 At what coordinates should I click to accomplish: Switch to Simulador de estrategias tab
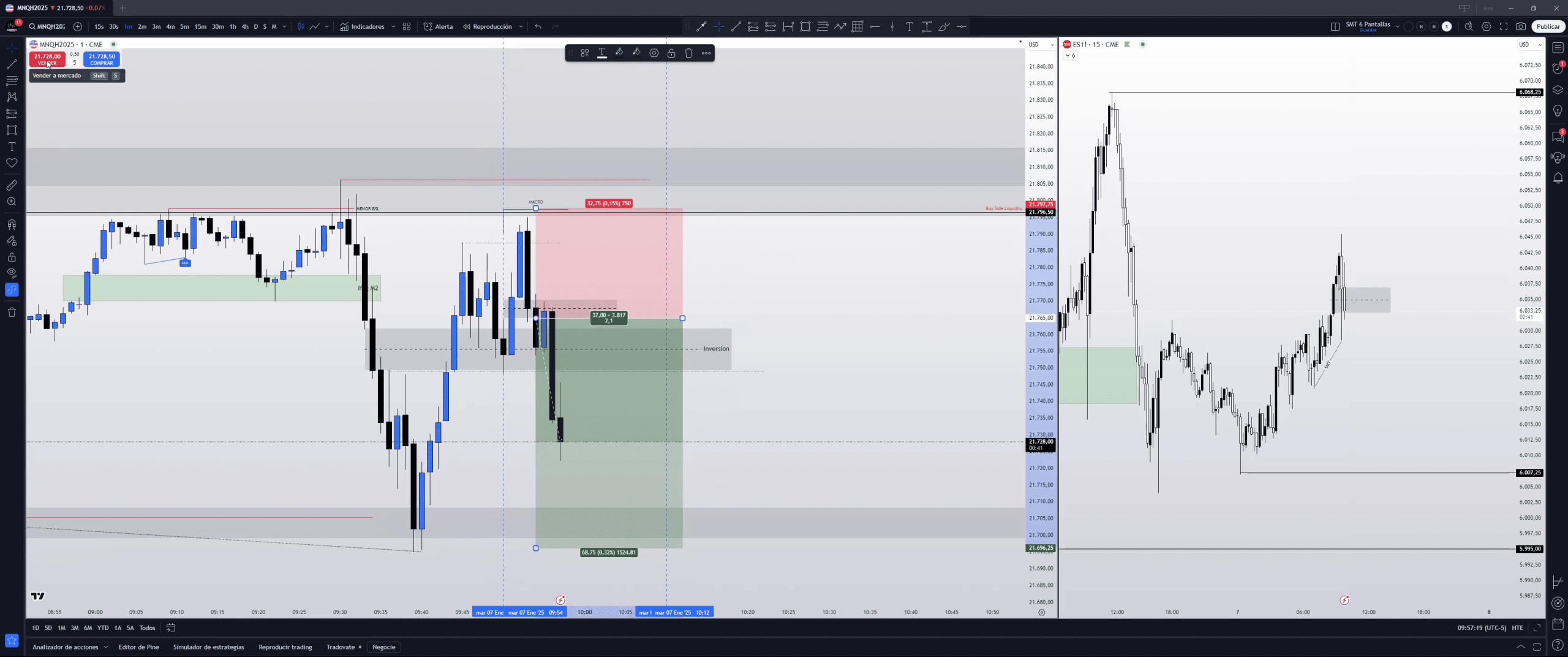(x=208, y=647)
